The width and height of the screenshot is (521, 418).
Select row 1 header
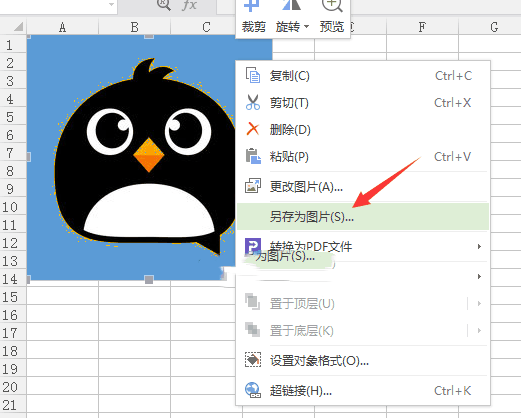(x=13, y=45)
